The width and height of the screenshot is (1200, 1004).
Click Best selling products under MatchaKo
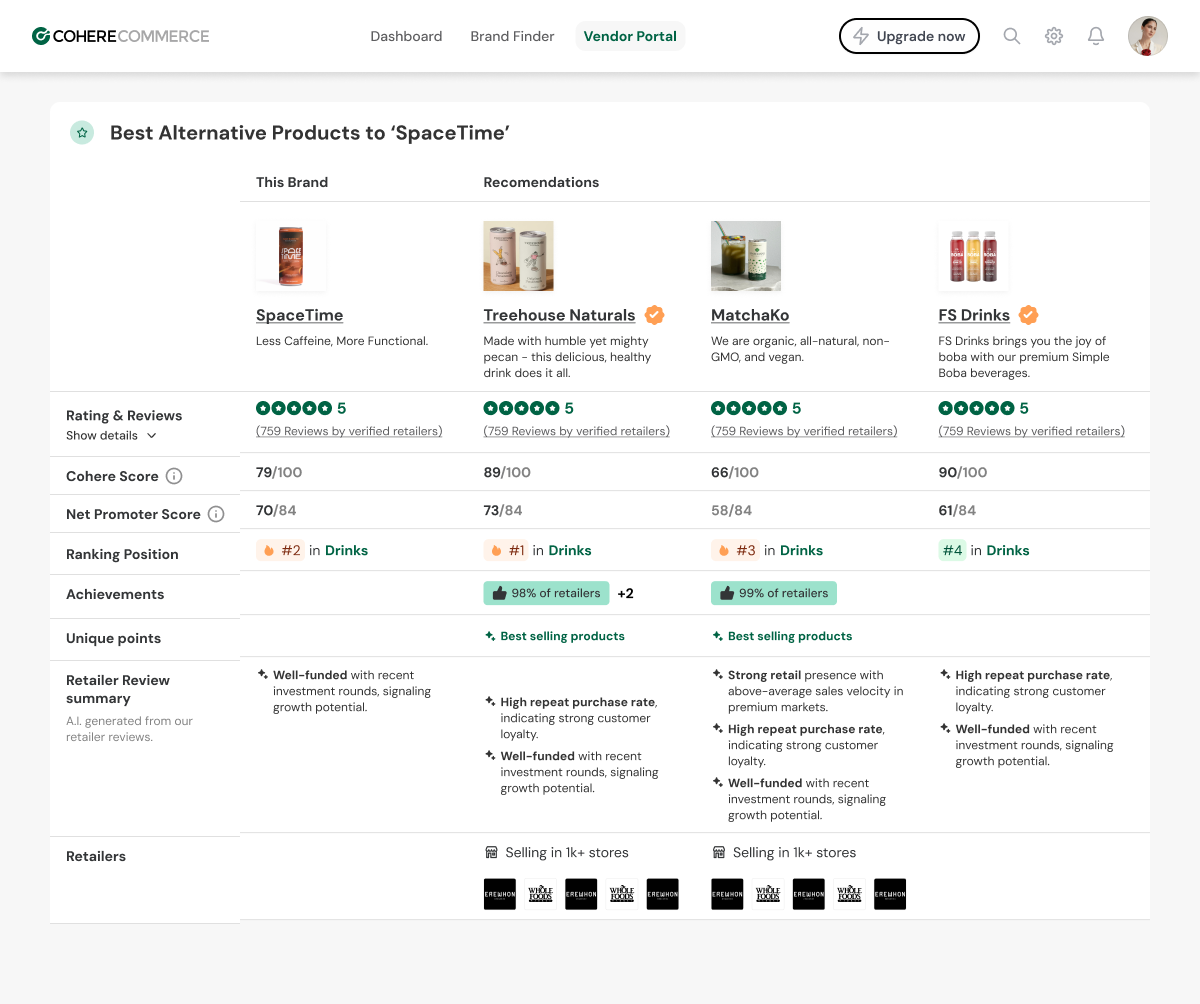pos(782,636)
